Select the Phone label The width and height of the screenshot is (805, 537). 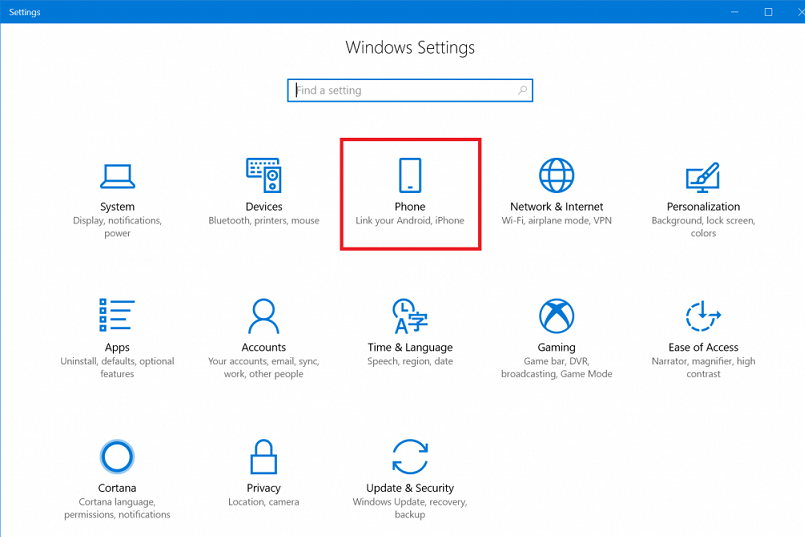tap(410, 206)
